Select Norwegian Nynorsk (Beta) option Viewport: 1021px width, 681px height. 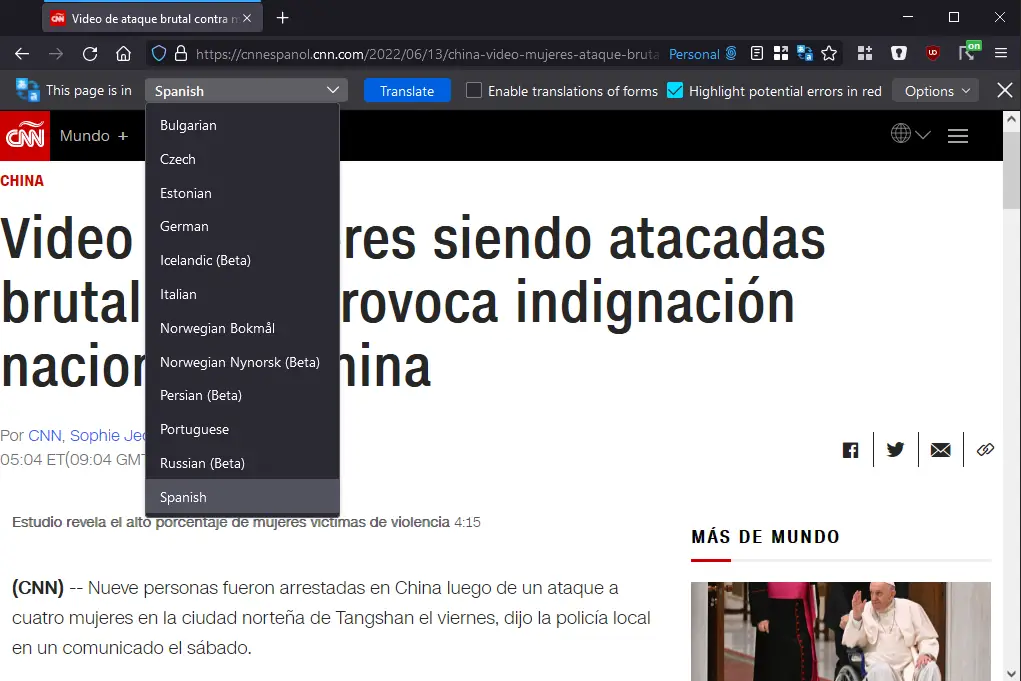pyautogui.click(x=242, y=362)
